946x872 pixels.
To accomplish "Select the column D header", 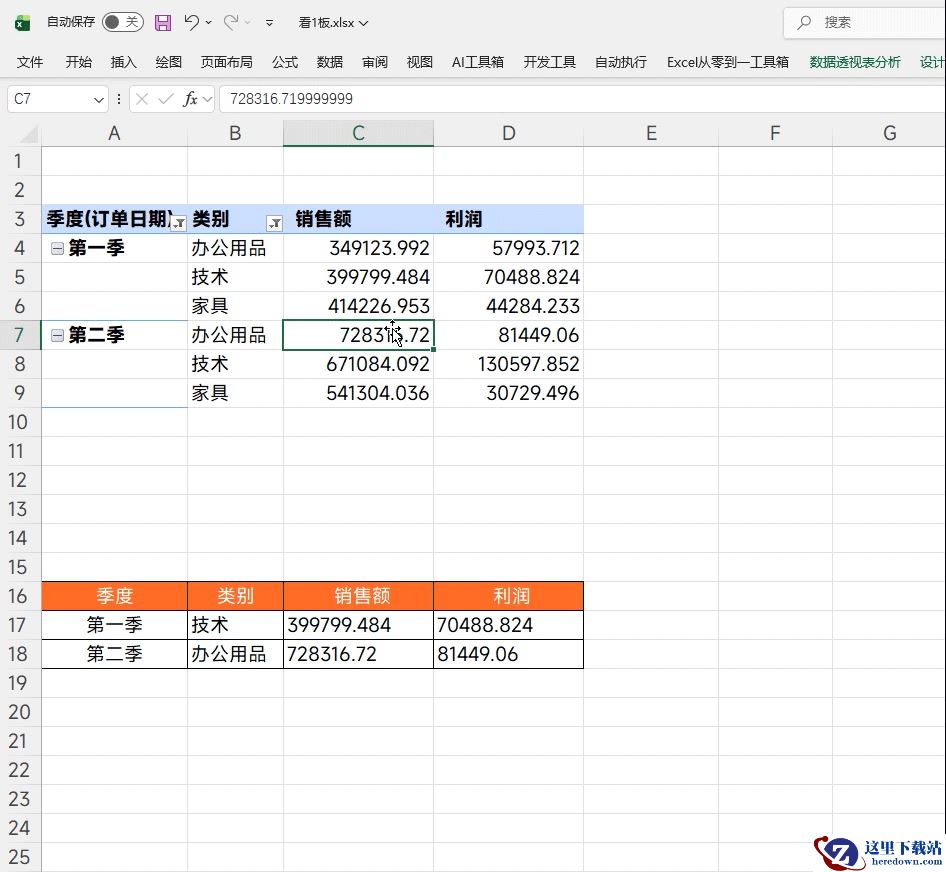I will (508, 134).
